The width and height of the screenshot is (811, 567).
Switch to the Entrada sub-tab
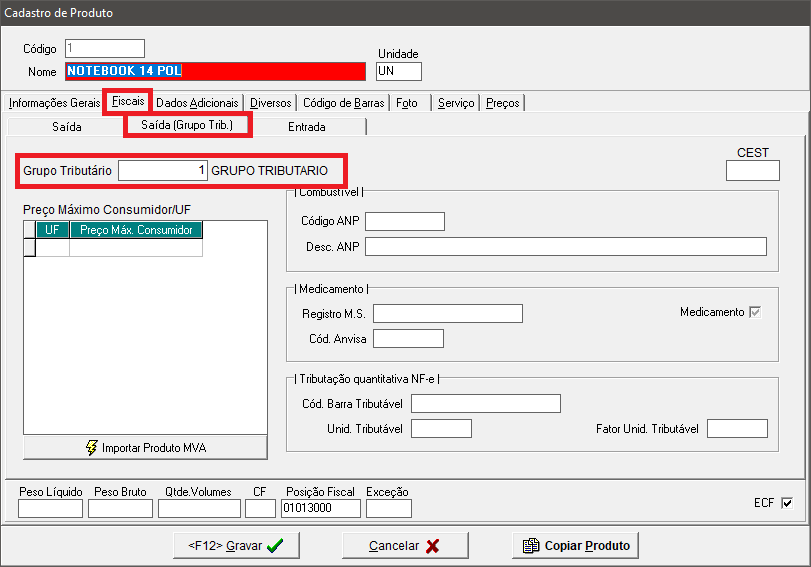306,127
